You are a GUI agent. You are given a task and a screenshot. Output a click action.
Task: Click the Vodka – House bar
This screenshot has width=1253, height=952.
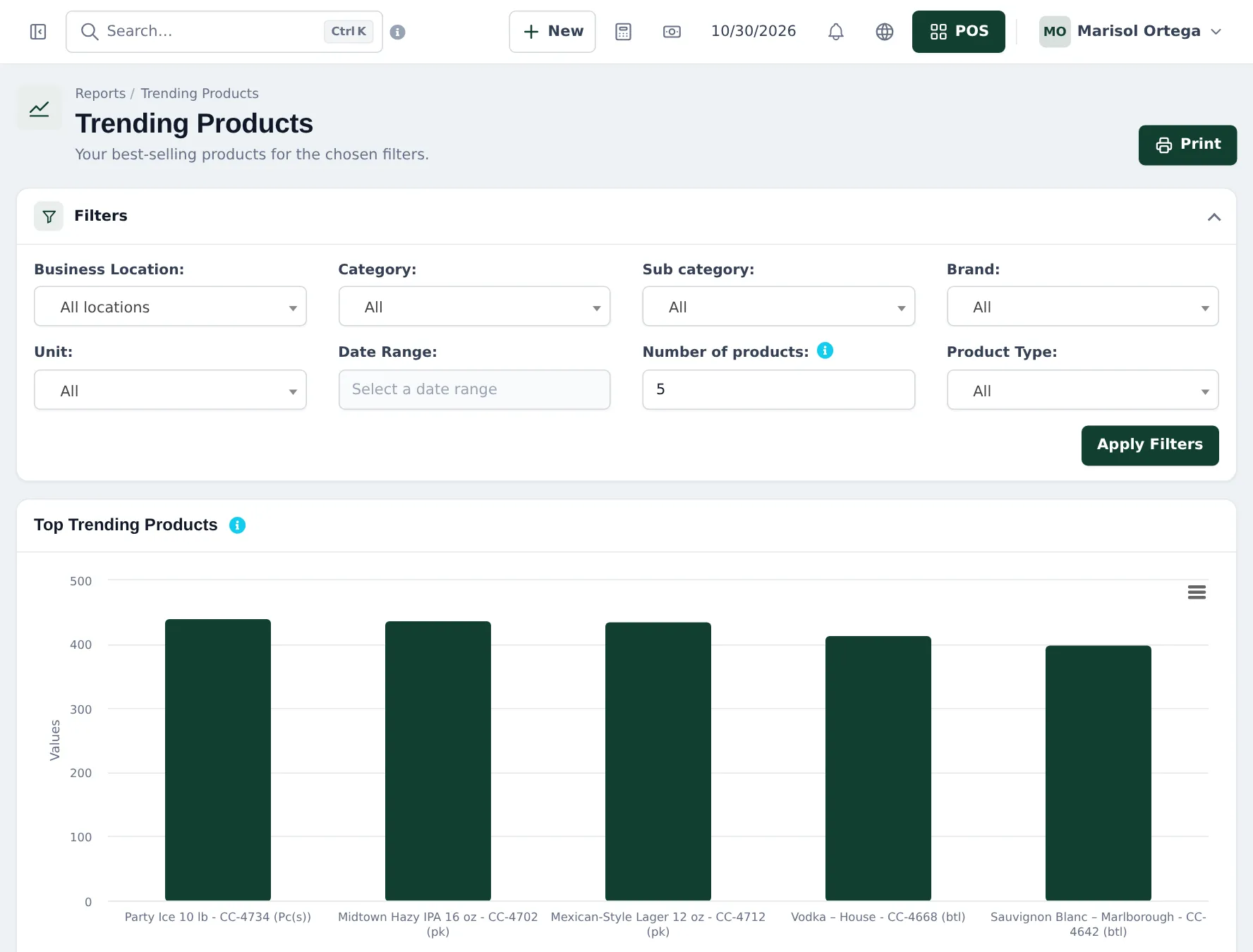878,768
